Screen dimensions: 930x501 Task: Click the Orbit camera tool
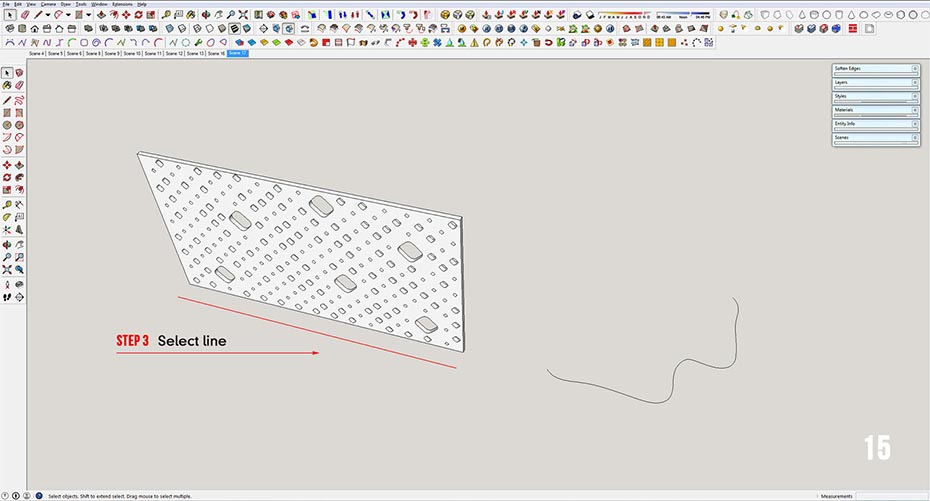pyautogui.click(x=7, y=243)
